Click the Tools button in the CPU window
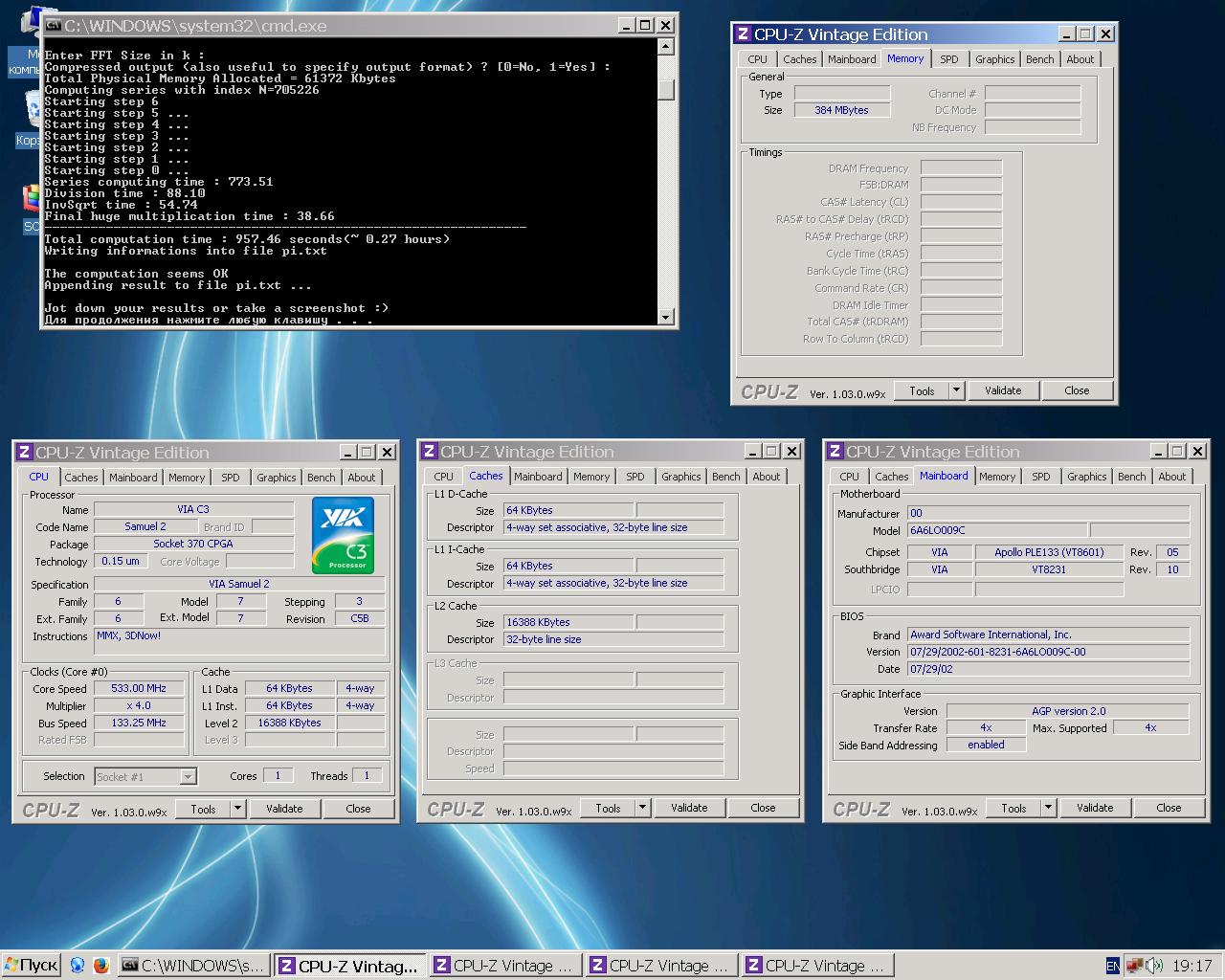 [x=203, y=809]
